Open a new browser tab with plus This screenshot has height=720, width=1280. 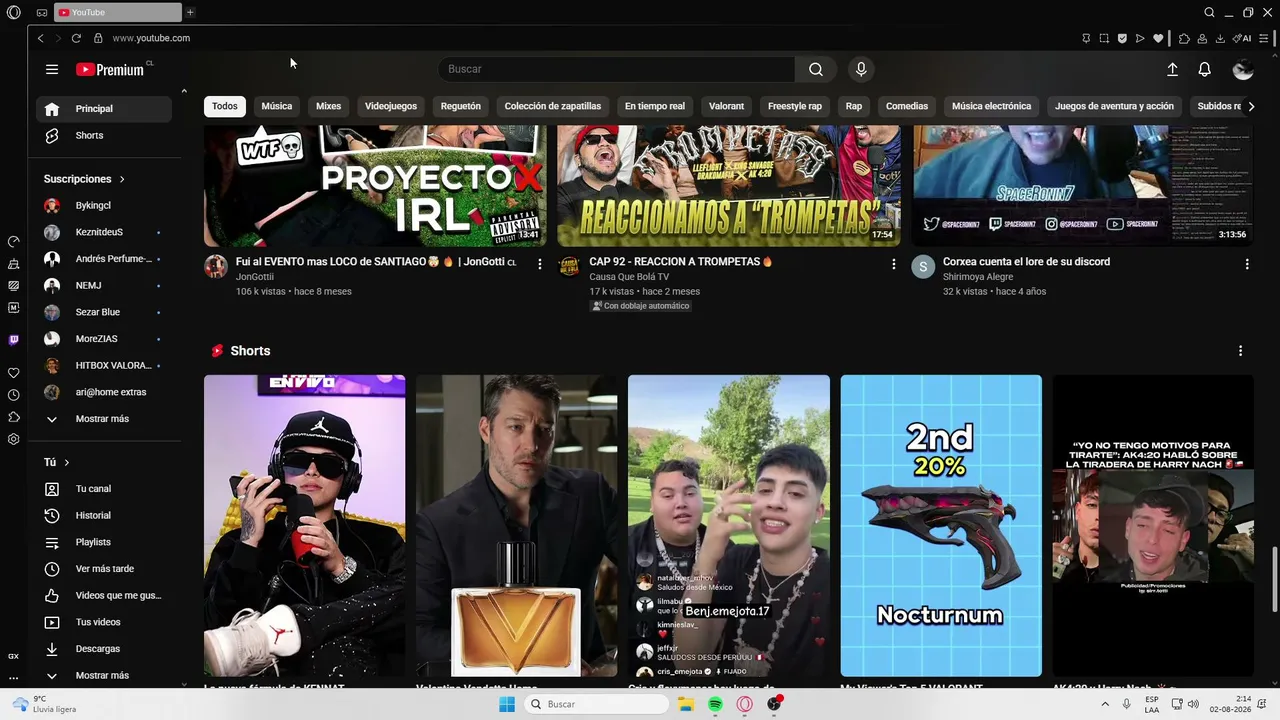tap(190, 13)
